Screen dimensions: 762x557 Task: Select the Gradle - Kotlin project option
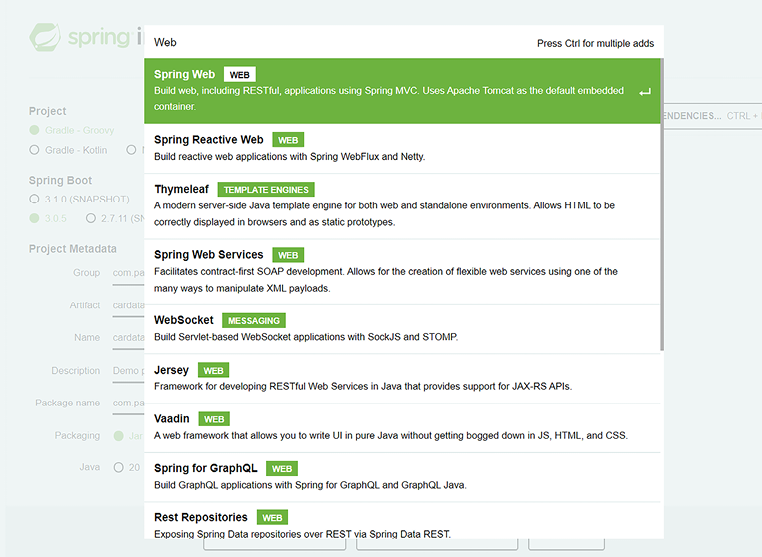pyautogui.click(x=35, y=150)
